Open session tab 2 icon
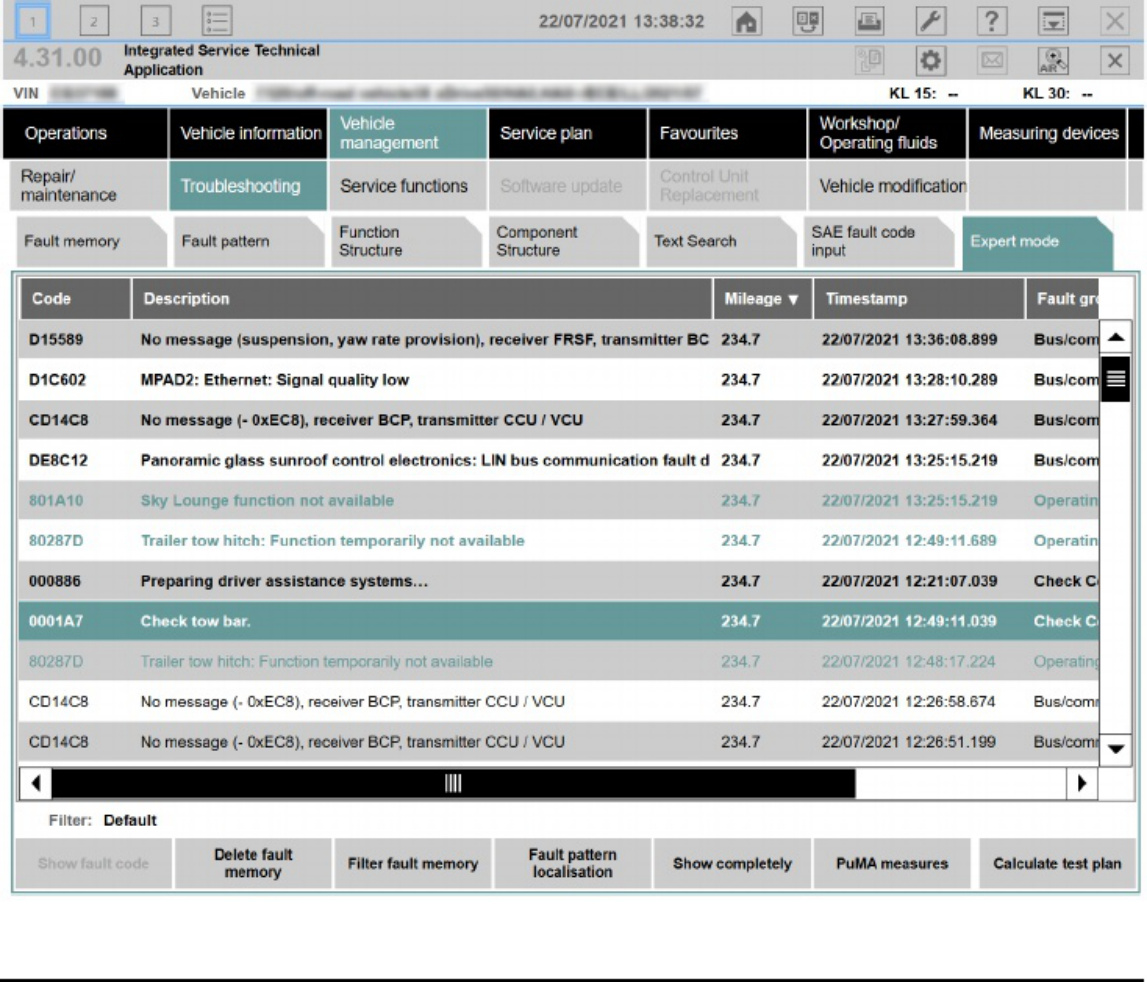 [94, 21]
